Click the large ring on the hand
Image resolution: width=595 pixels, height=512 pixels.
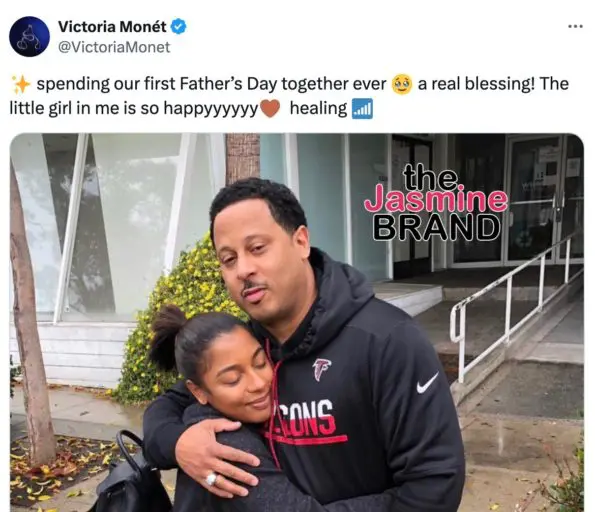211,478
